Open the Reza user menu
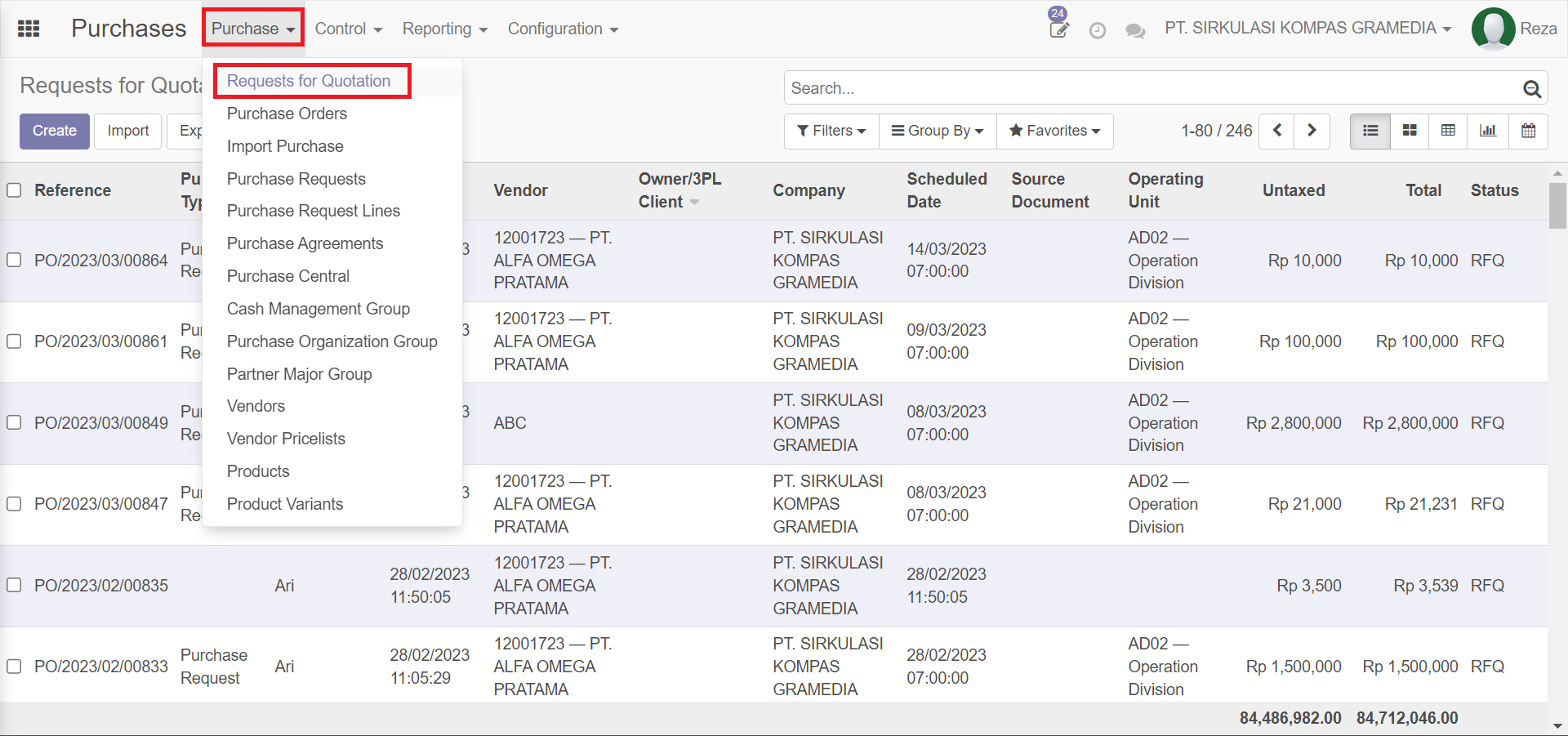The height and width of the screenshot is (736, 1568). tap(1515, 29)
